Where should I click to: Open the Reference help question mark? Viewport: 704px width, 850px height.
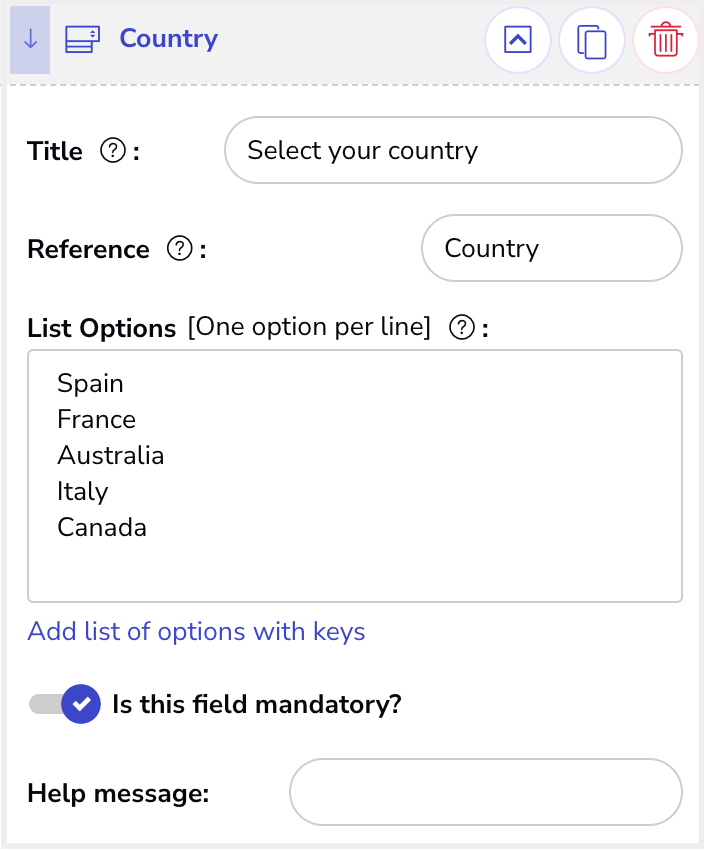coord(179,249)
